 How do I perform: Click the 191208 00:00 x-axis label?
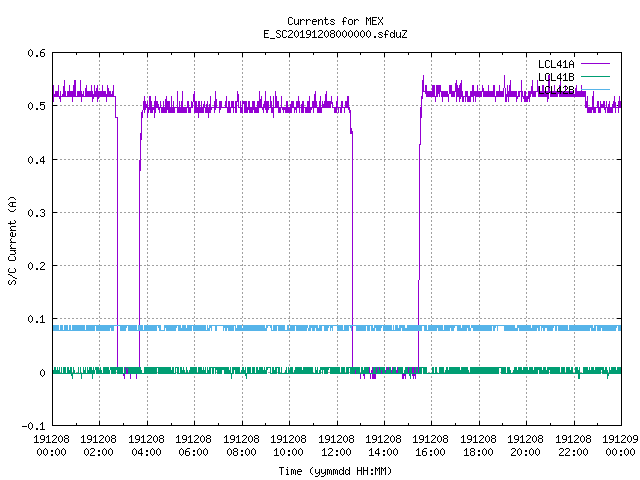[51, 445]
